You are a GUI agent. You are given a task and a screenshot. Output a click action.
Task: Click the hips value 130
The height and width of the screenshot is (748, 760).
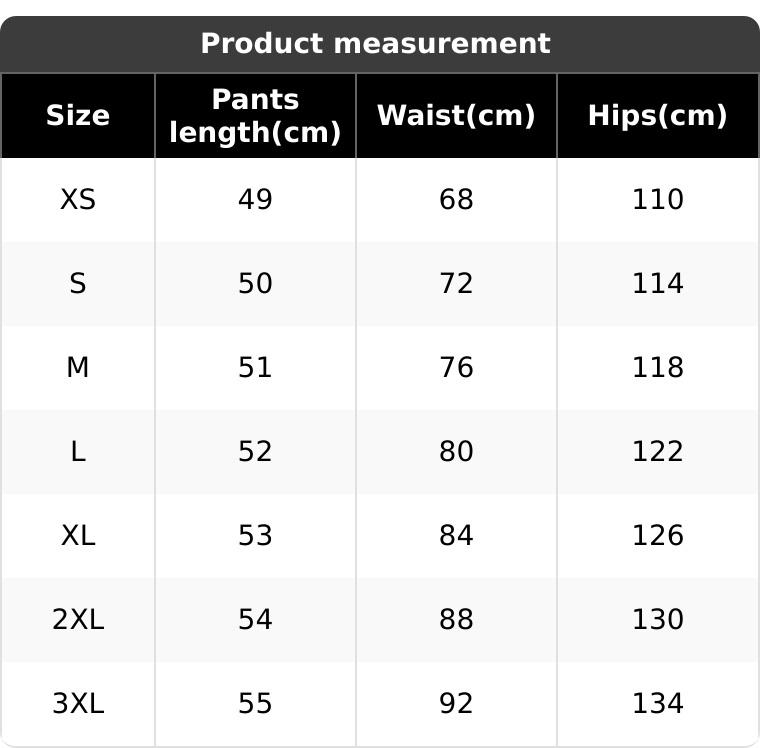pyautogui.click(x=657, y=620)
